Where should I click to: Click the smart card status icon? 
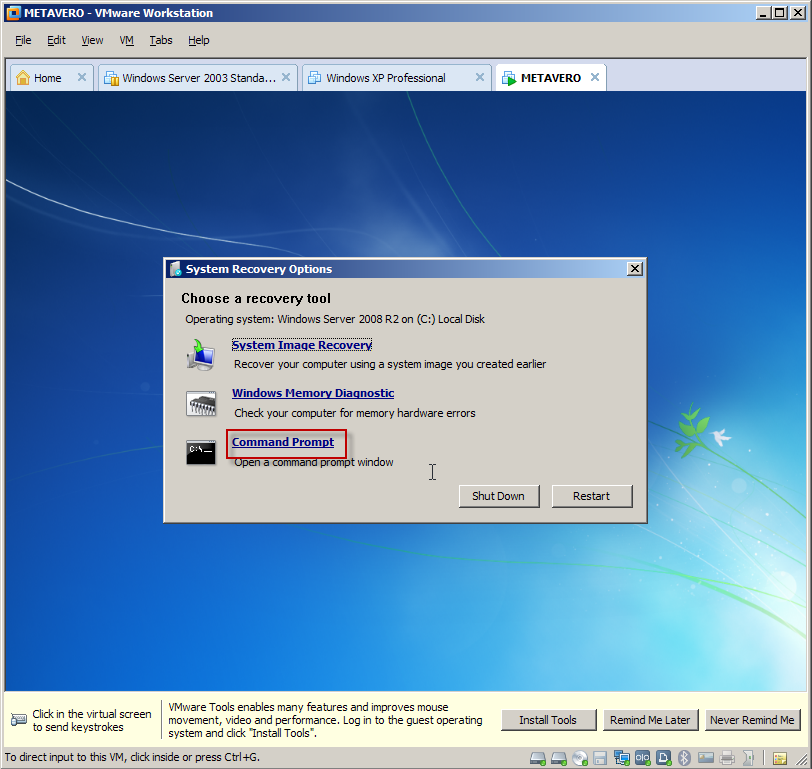(706, 758)
